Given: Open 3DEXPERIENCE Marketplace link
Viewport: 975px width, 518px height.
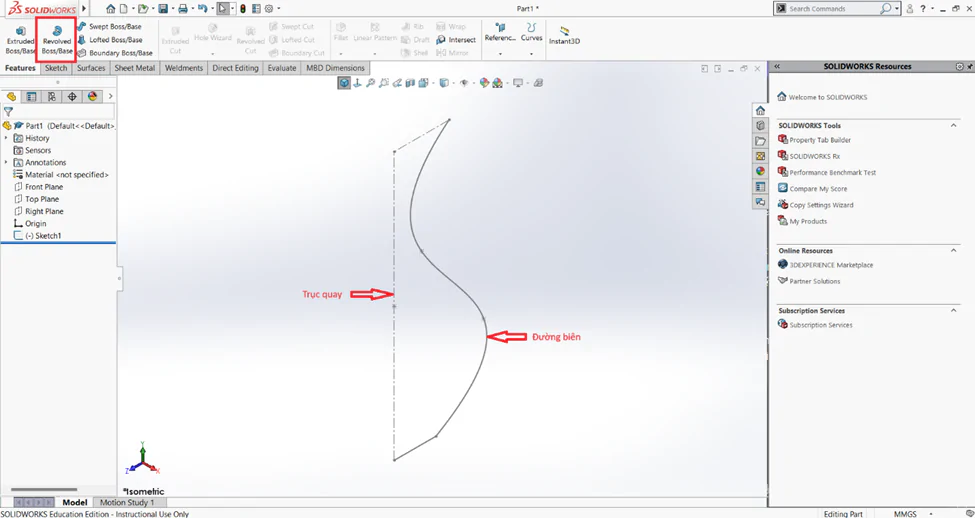Looking at the screenshot, I should [x=826, y=265].
